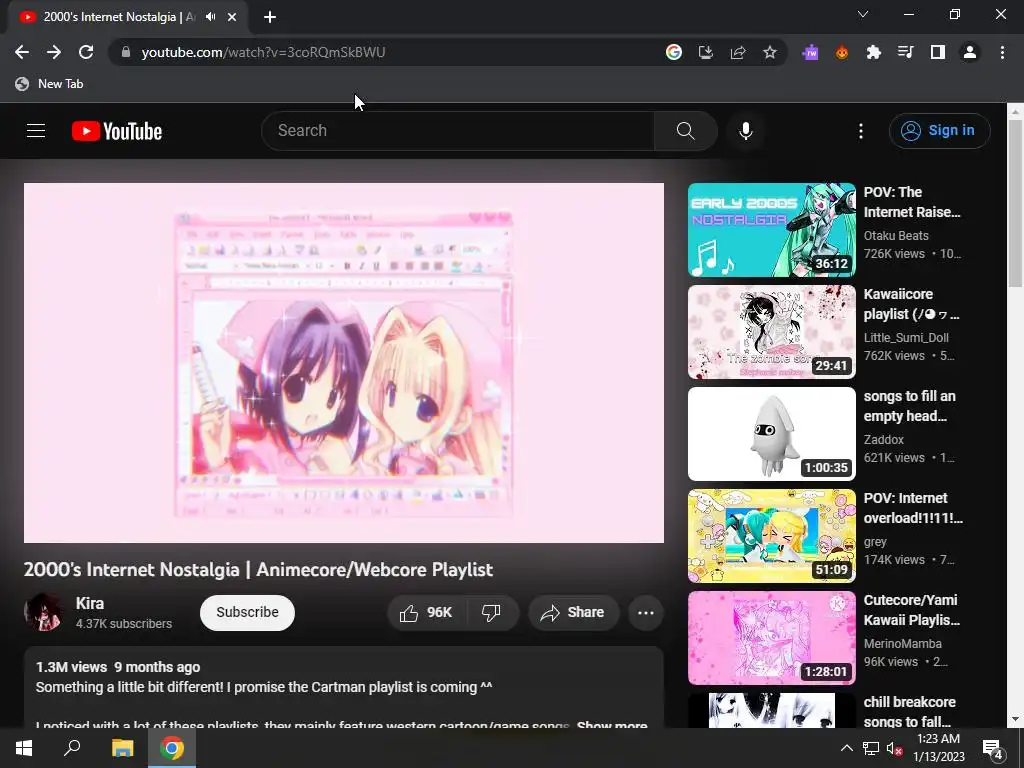Share this page icon in address bar

point(738,52)
